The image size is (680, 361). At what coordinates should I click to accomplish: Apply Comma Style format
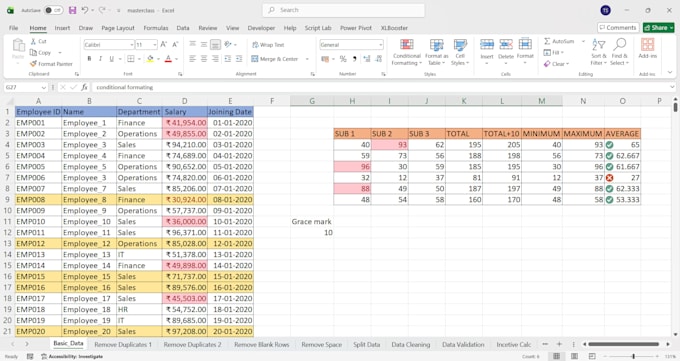coord(354,59)
